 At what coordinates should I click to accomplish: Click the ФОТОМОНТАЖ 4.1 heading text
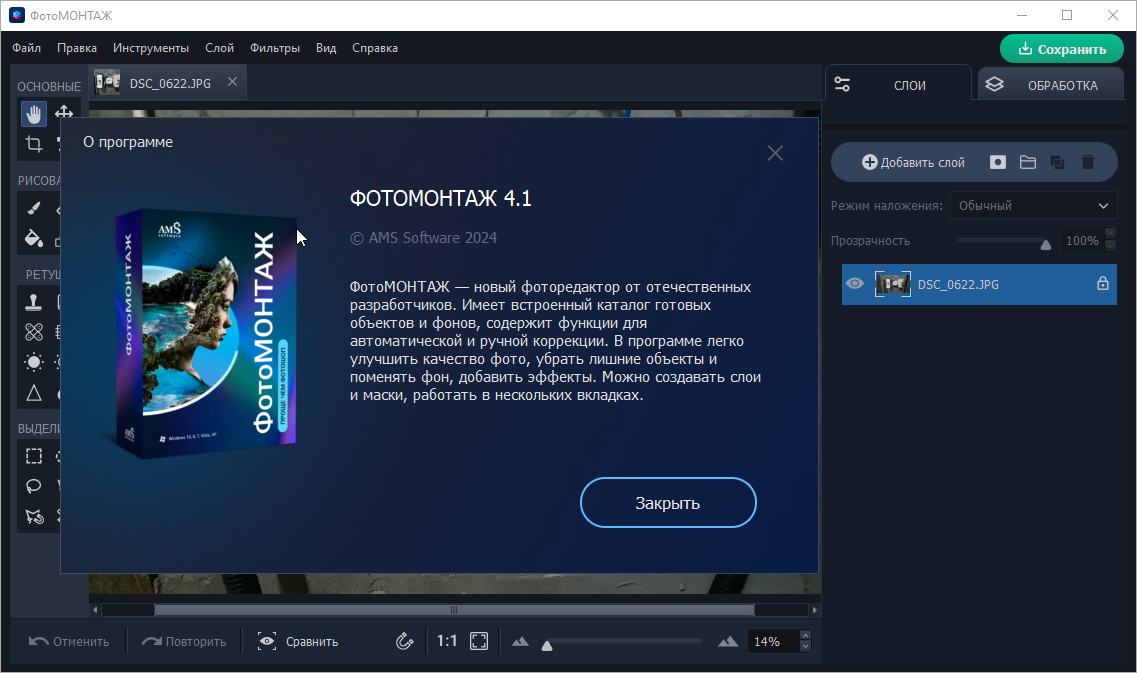[440, 198]
